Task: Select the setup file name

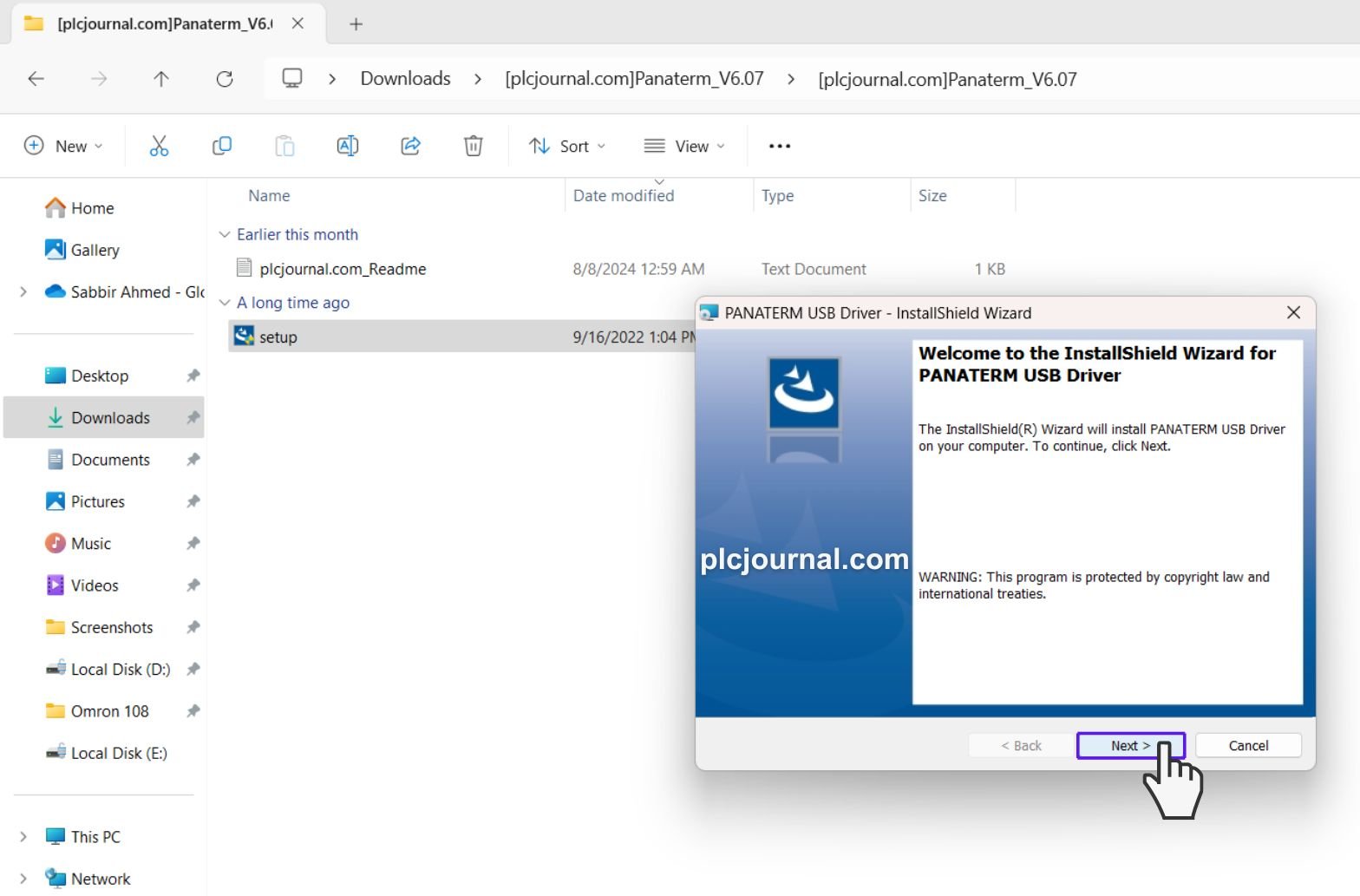Action: tap(278, 337)
